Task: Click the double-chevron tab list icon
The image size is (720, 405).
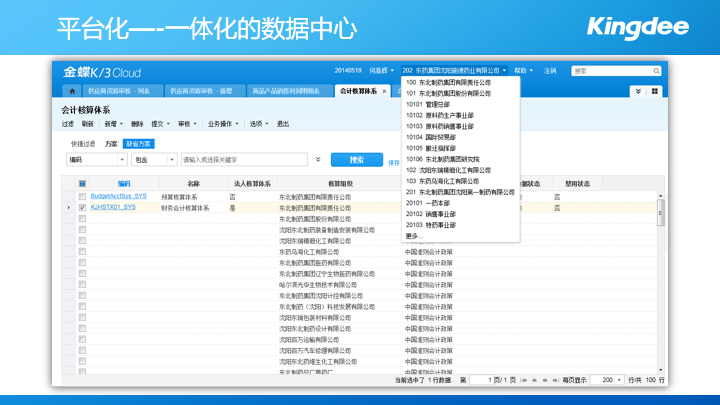Action: pos(638,91)
